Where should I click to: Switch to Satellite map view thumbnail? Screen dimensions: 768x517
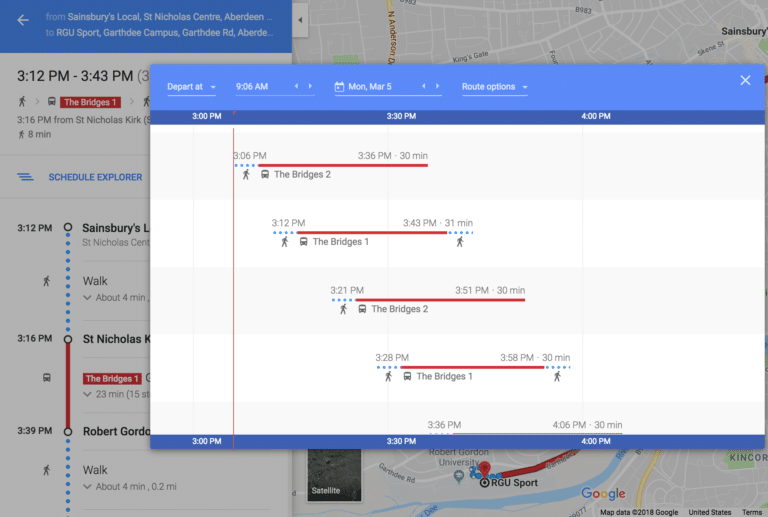click(334, 475)
